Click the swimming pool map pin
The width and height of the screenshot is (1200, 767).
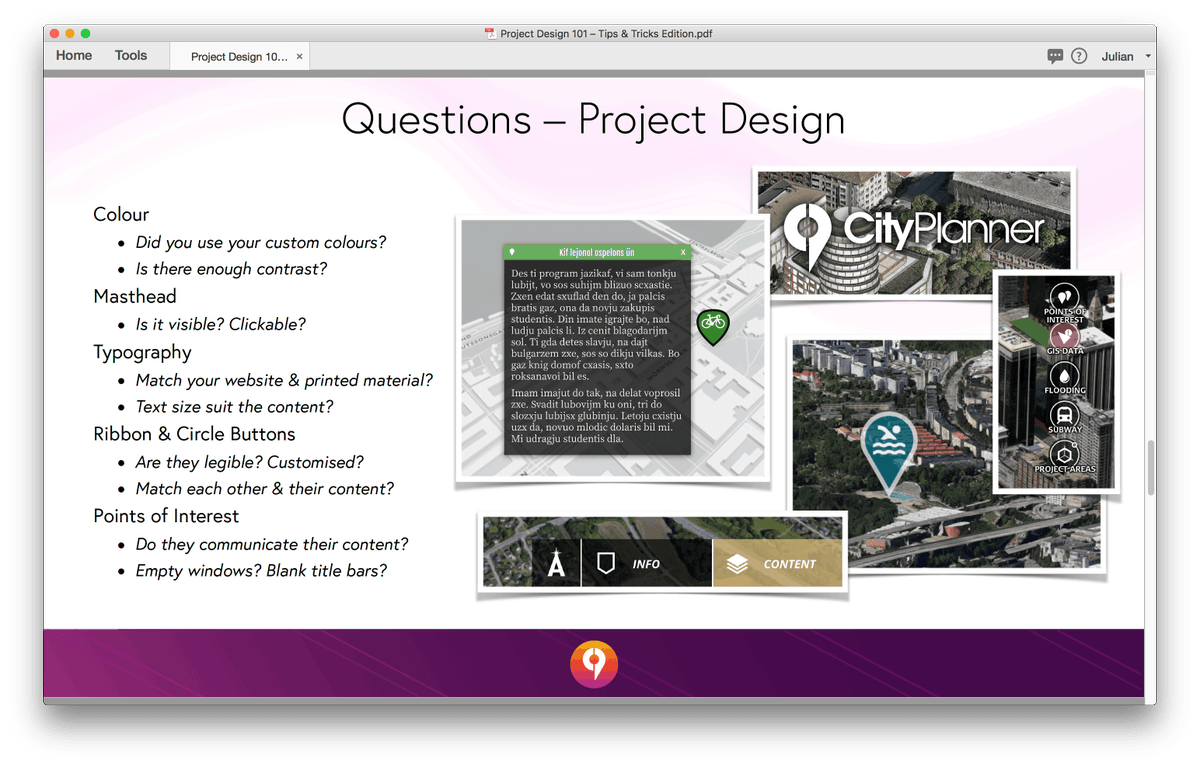tap(888, 452)
